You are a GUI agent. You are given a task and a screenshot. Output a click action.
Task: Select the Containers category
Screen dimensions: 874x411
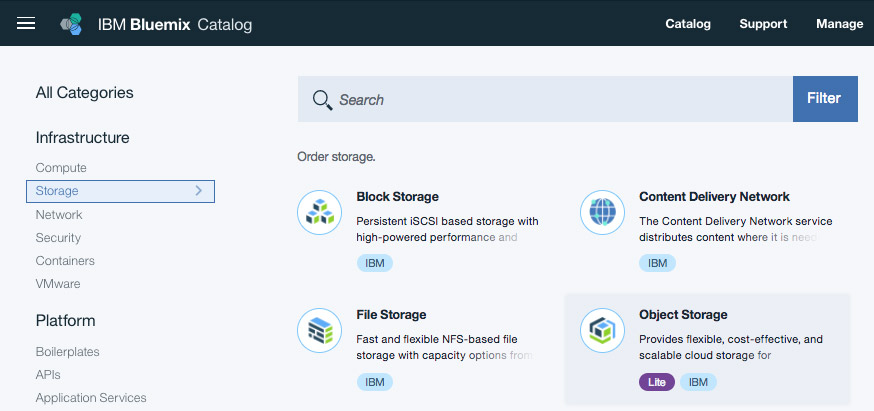click(x=65, y=261)
